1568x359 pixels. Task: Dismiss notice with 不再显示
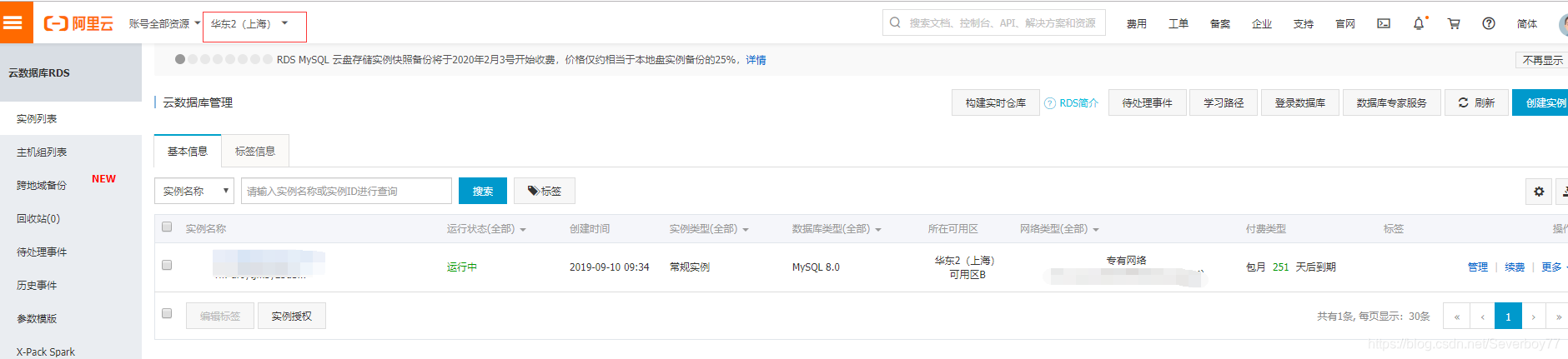pyautogui.click(x=1543, y=60)
